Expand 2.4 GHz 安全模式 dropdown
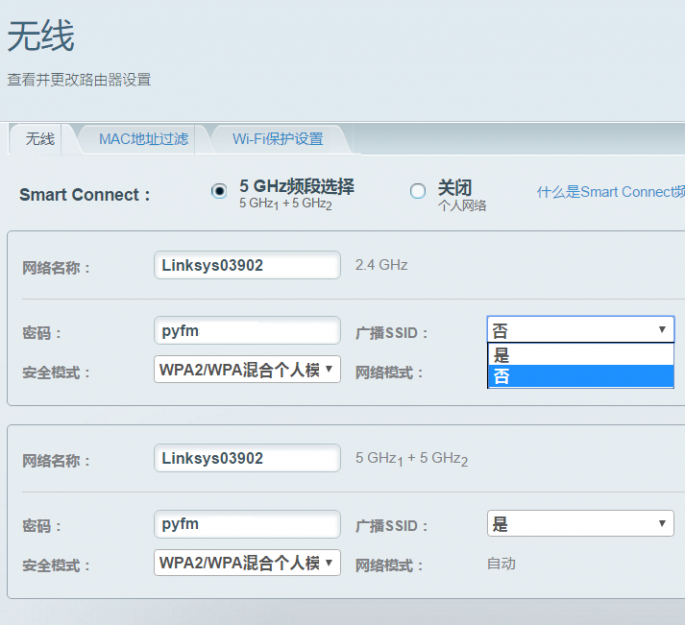Screen dimensions: 685x625 247,369
